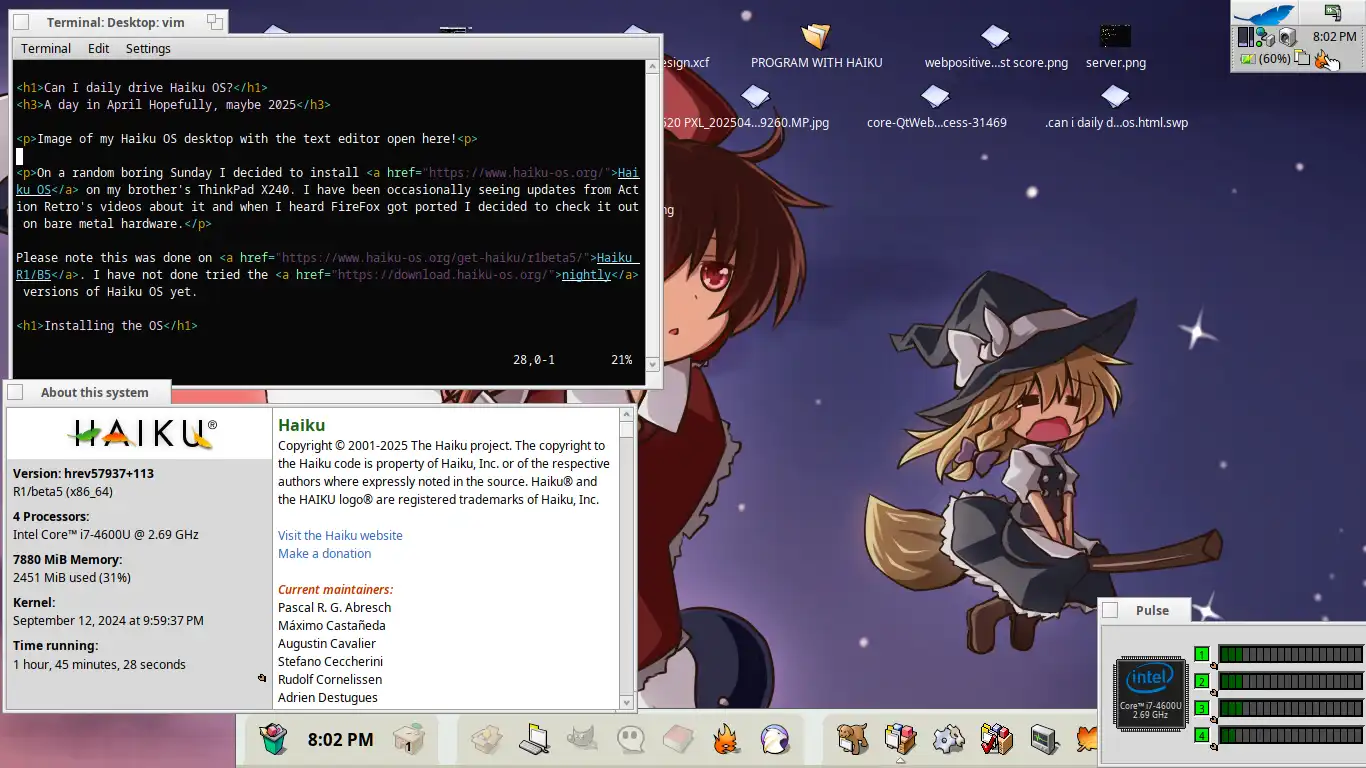
Task: Select server.png desktop file
Action: [x=1115, y=47]
